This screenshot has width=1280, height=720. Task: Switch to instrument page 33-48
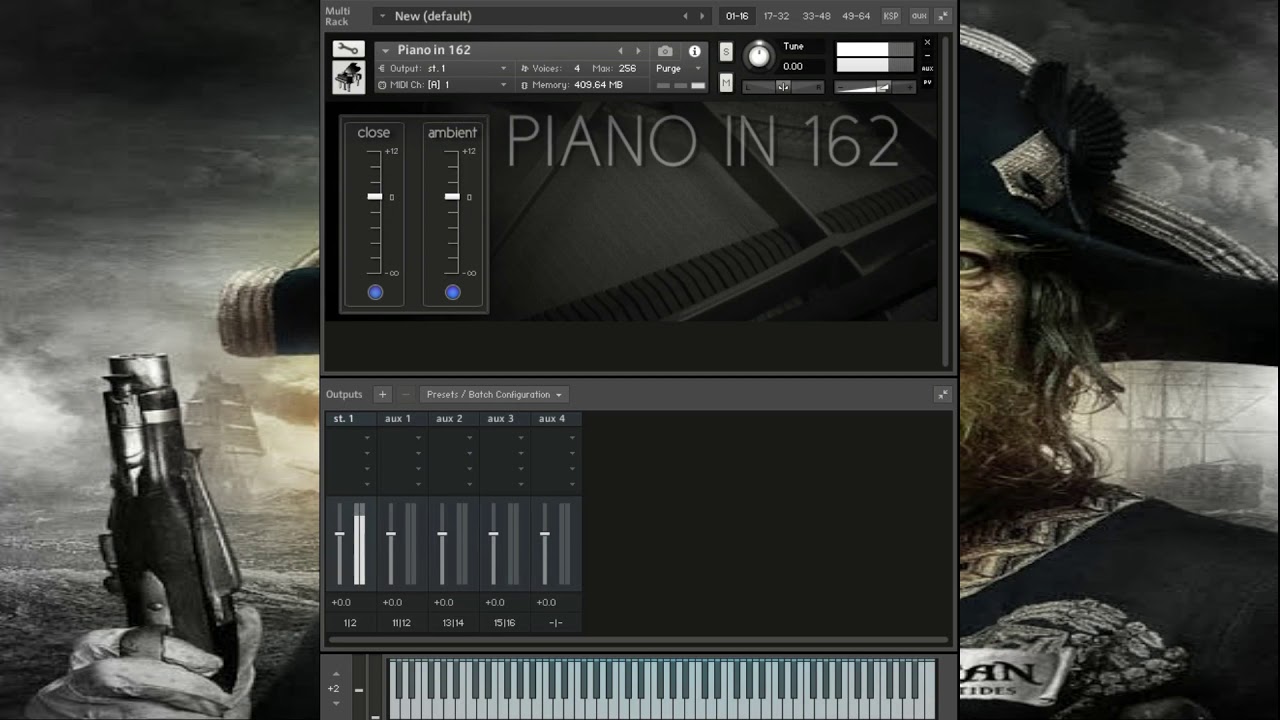click(x=816, y=16)
